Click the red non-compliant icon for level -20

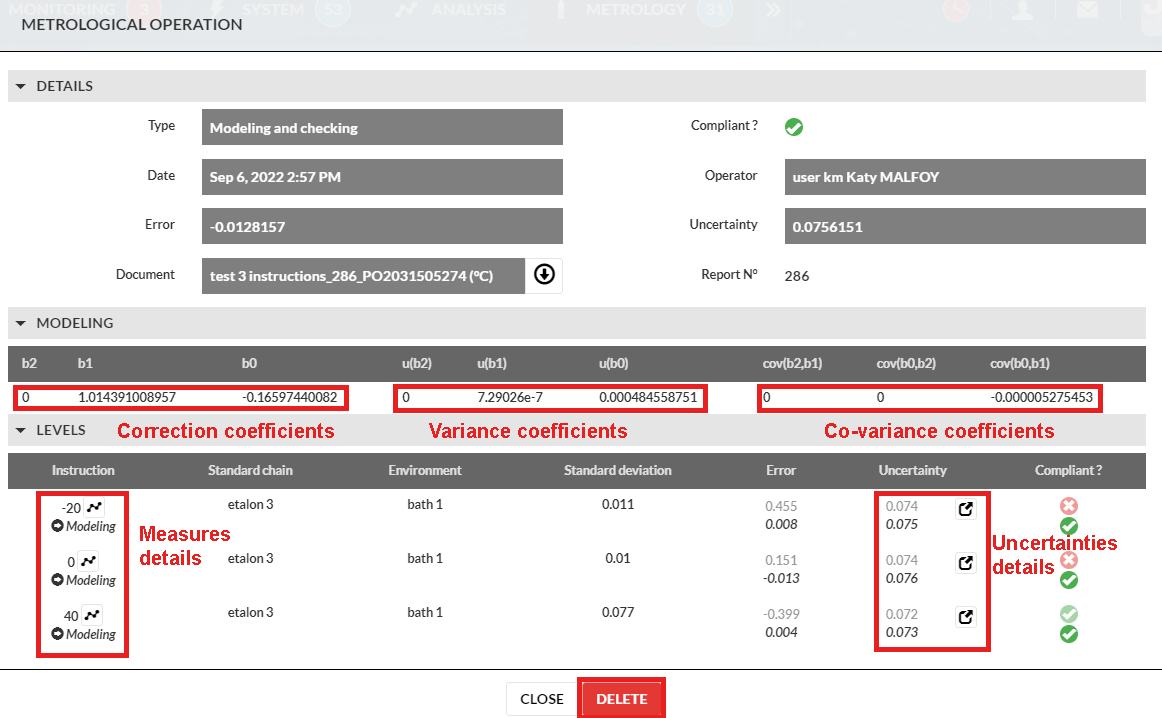1069,506
